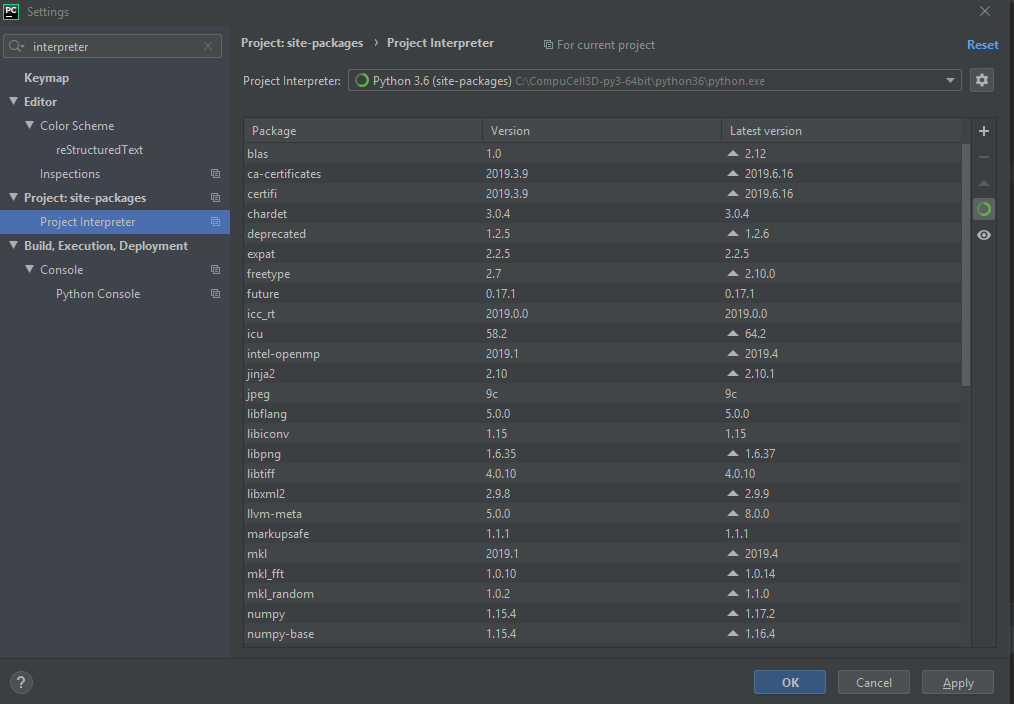This screenshot has height=704, width=1014.
Task: Select the ca-certificates package row
Action: [x=603, y=173]
